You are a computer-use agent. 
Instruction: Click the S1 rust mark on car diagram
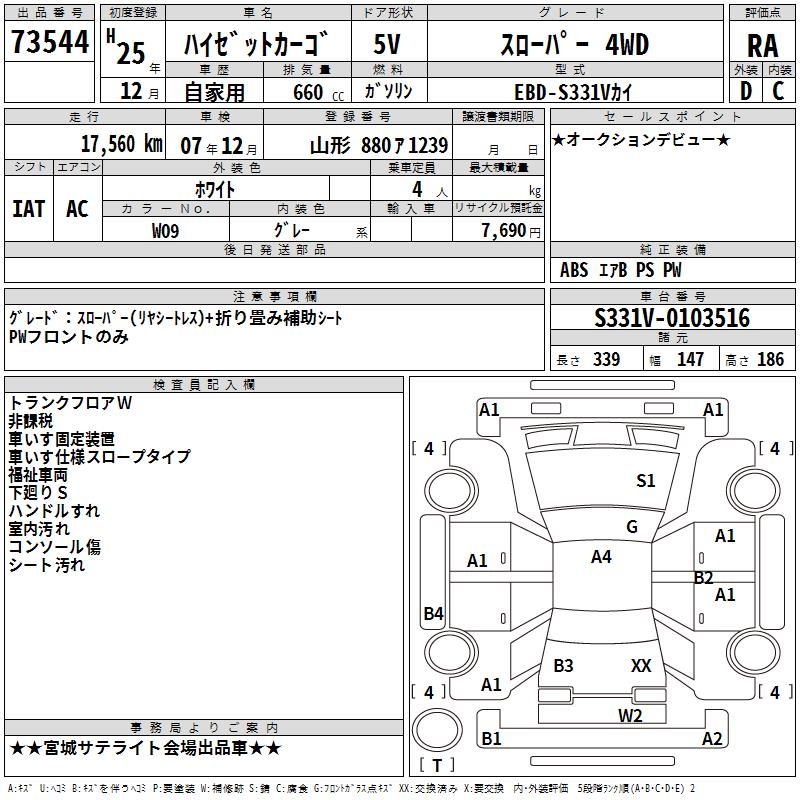coord(646,481)
